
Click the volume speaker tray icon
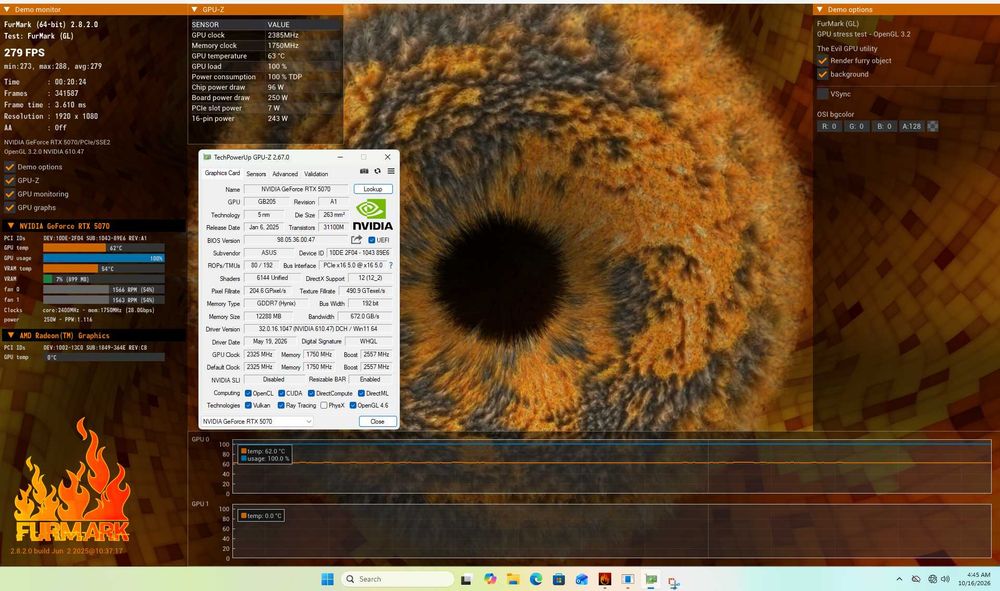pyautogui.click(x=945, y=579)
